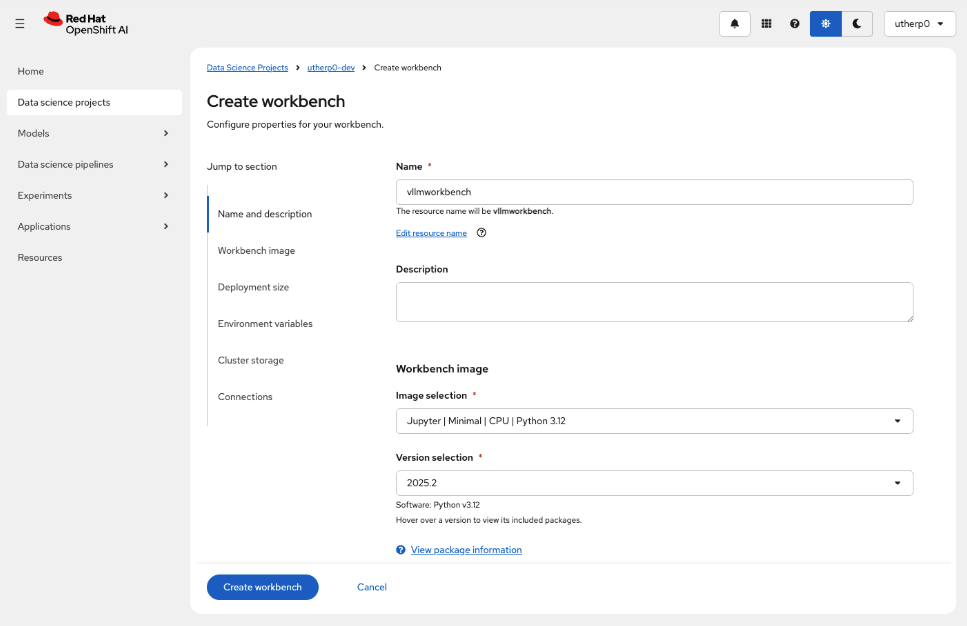This screenshot has height=626, width=967.
Task: Jump to the Environment variables section
Action: 265,324
